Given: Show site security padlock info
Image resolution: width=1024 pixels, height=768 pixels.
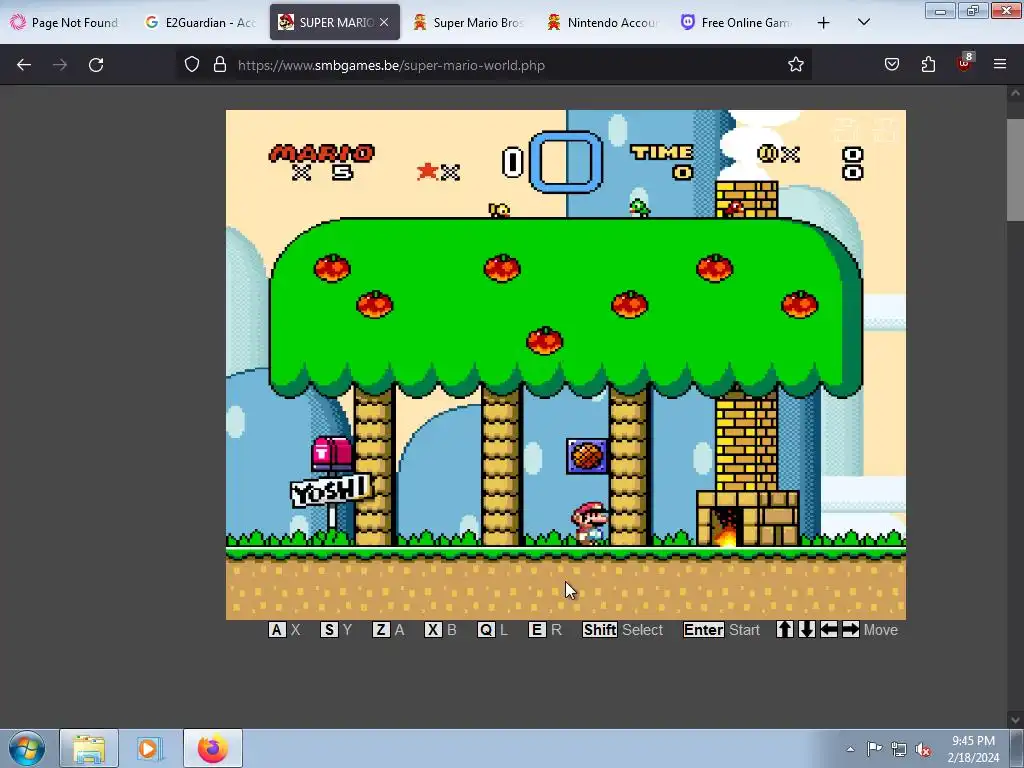Looking at the screenshot, I should pos(220,64).
